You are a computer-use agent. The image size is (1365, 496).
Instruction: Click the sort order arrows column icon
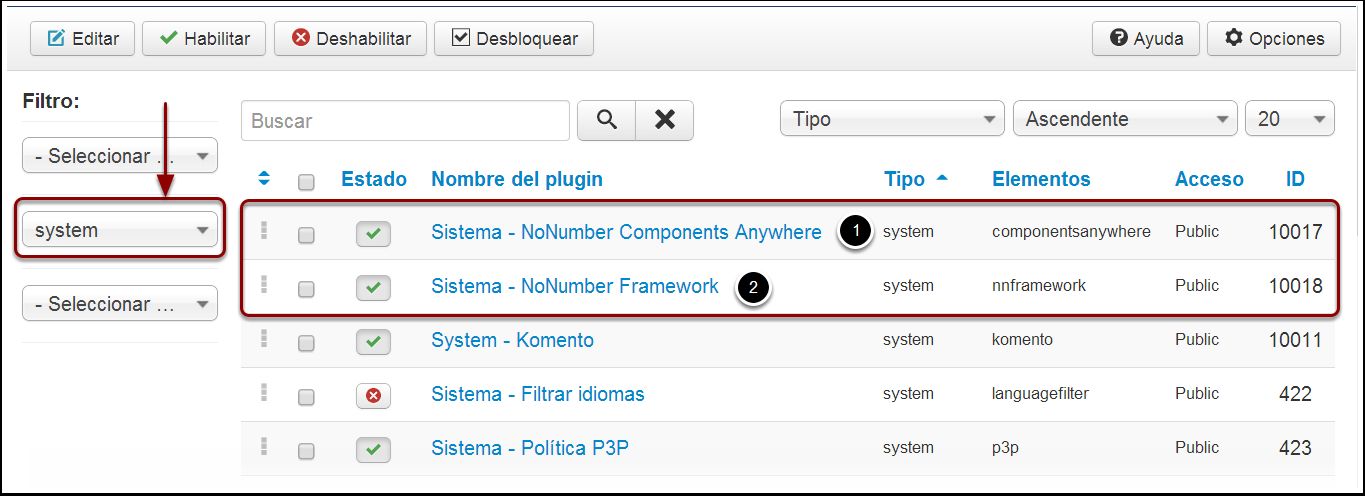click(x=264, y=179)
